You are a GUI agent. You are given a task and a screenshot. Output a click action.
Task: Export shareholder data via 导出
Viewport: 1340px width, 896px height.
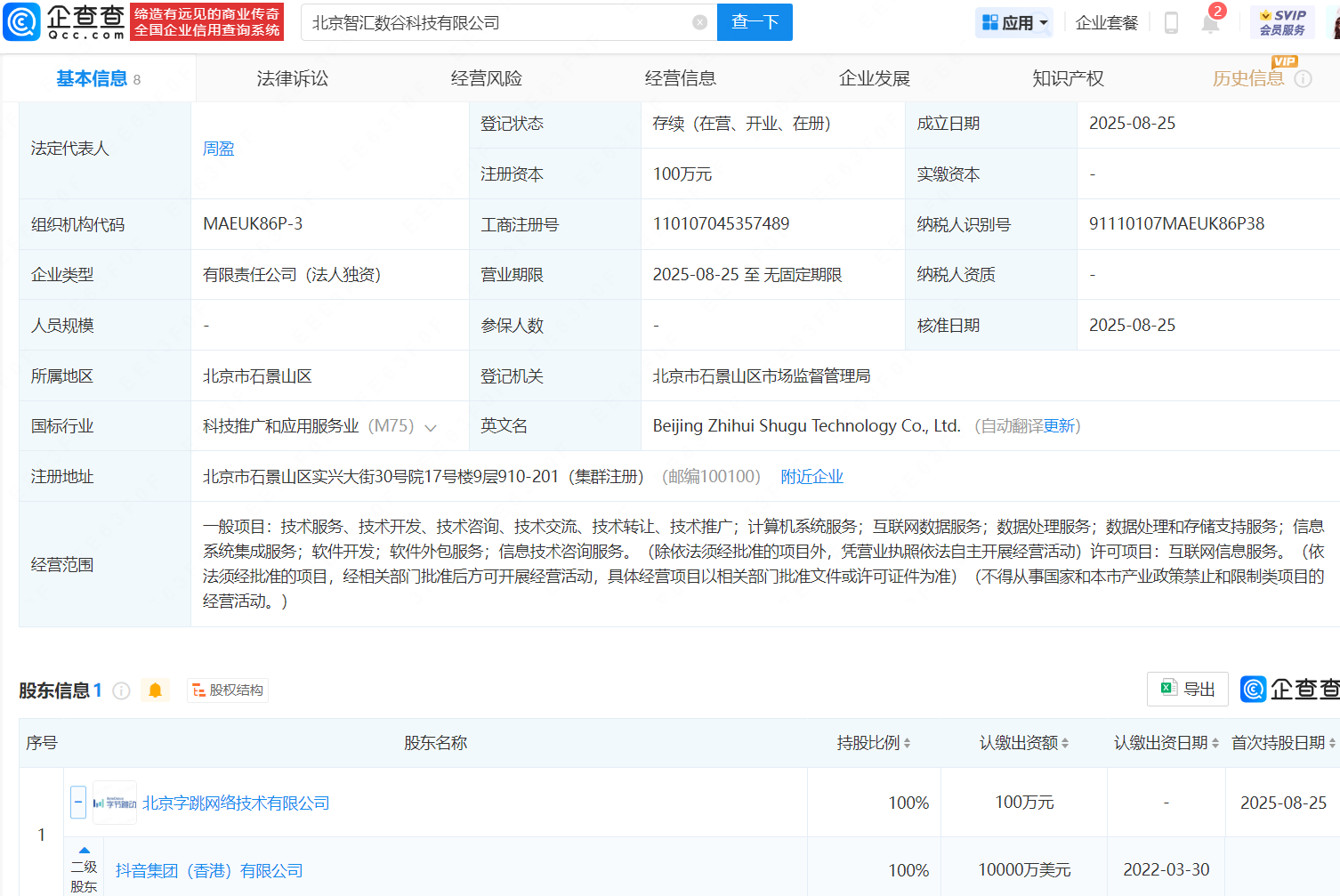(x=1188, y=689)
